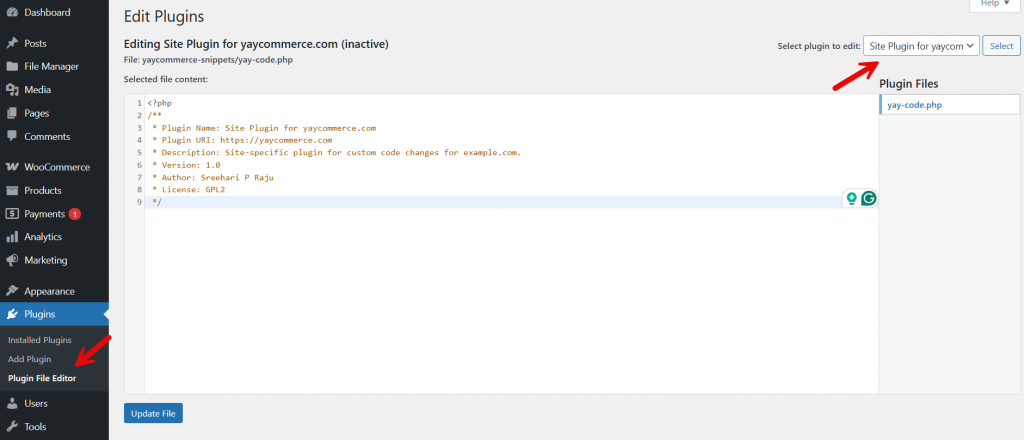The width and height of the screenshot is (1024, 440).
Task: Open the Add Plugin submenu link
Action: point(29,359)
